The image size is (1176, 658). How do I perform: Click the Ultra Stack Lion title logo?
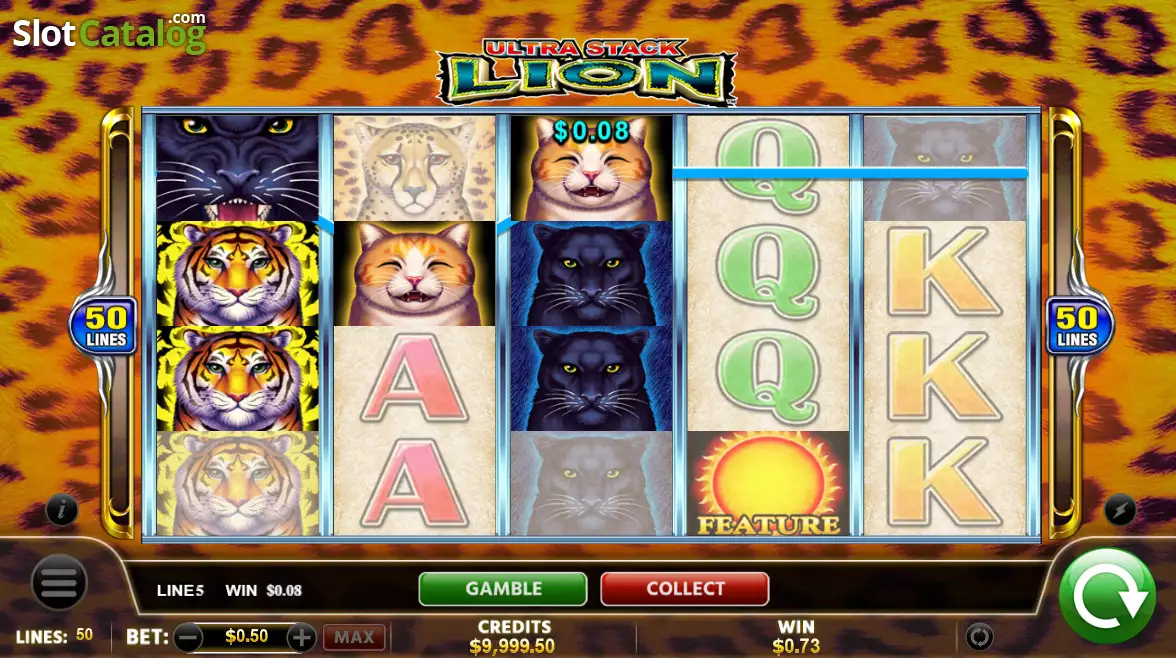pyautogui.click(x=586, y=72)
